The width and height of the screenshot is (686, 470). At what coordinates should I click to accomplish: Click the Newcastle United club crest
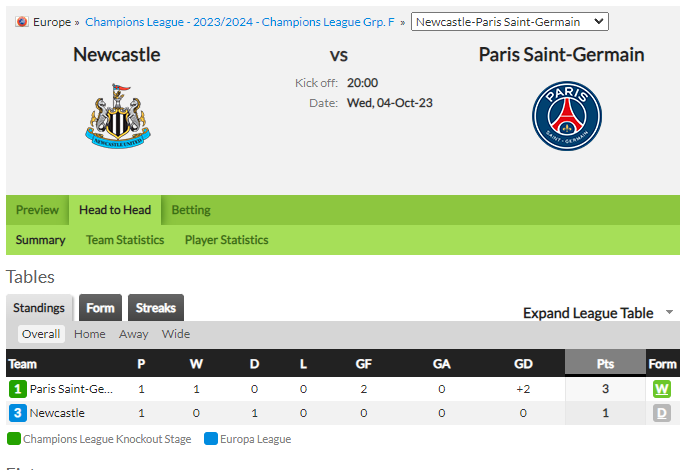coord(118,116)
